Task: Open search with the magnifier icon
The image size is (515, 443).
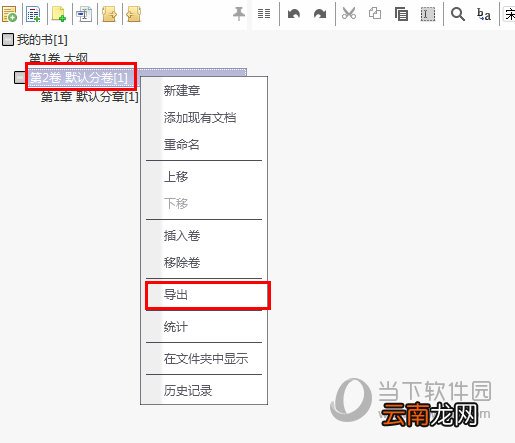Action: pyautogui.click(x=458, y=14)
